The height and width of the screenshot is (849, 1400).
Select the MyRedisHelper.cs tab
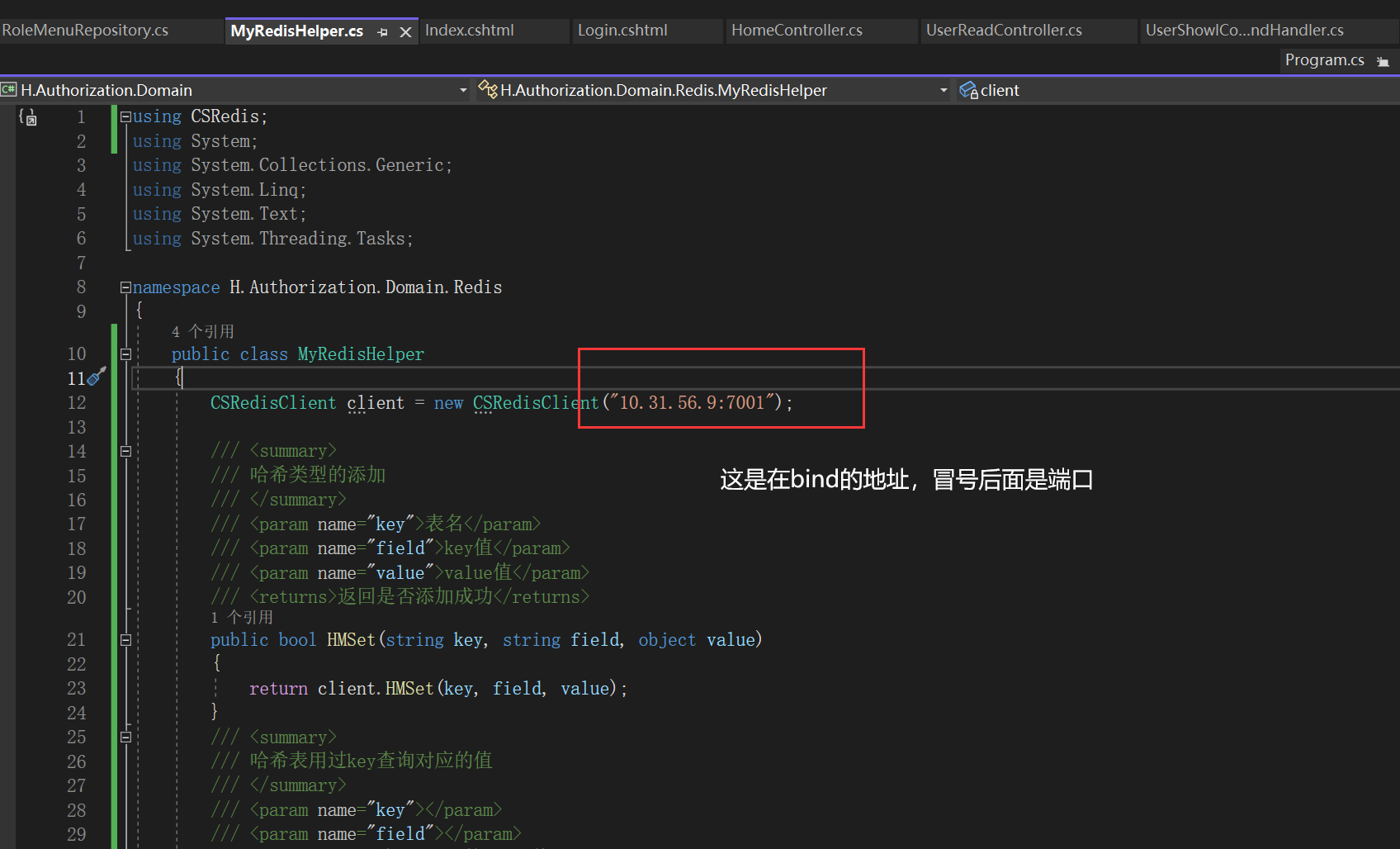coord(297,31)
